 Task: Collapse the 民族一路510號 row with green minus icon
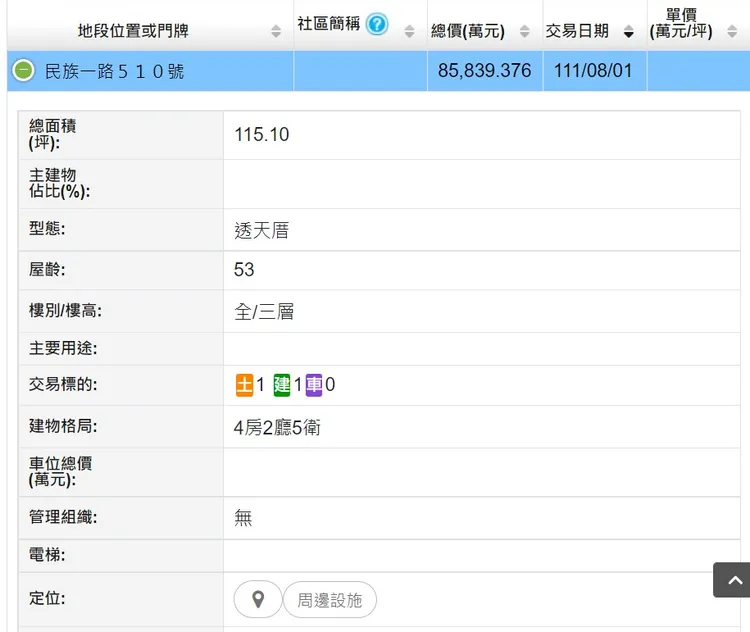click(x=23, y=70)
